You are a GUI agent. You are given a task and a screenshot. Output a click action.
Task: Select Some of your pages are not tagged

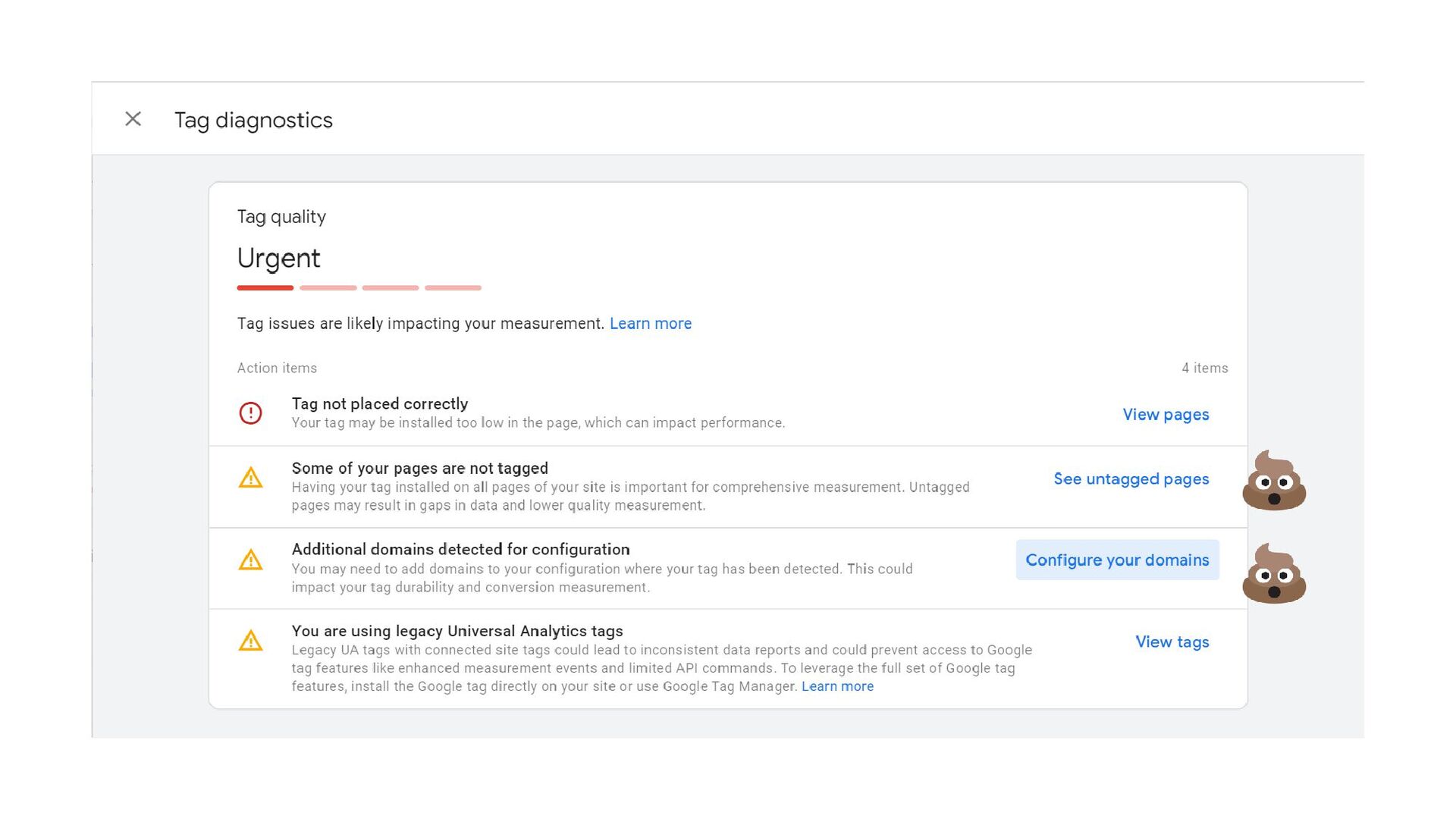coord(420,469)
